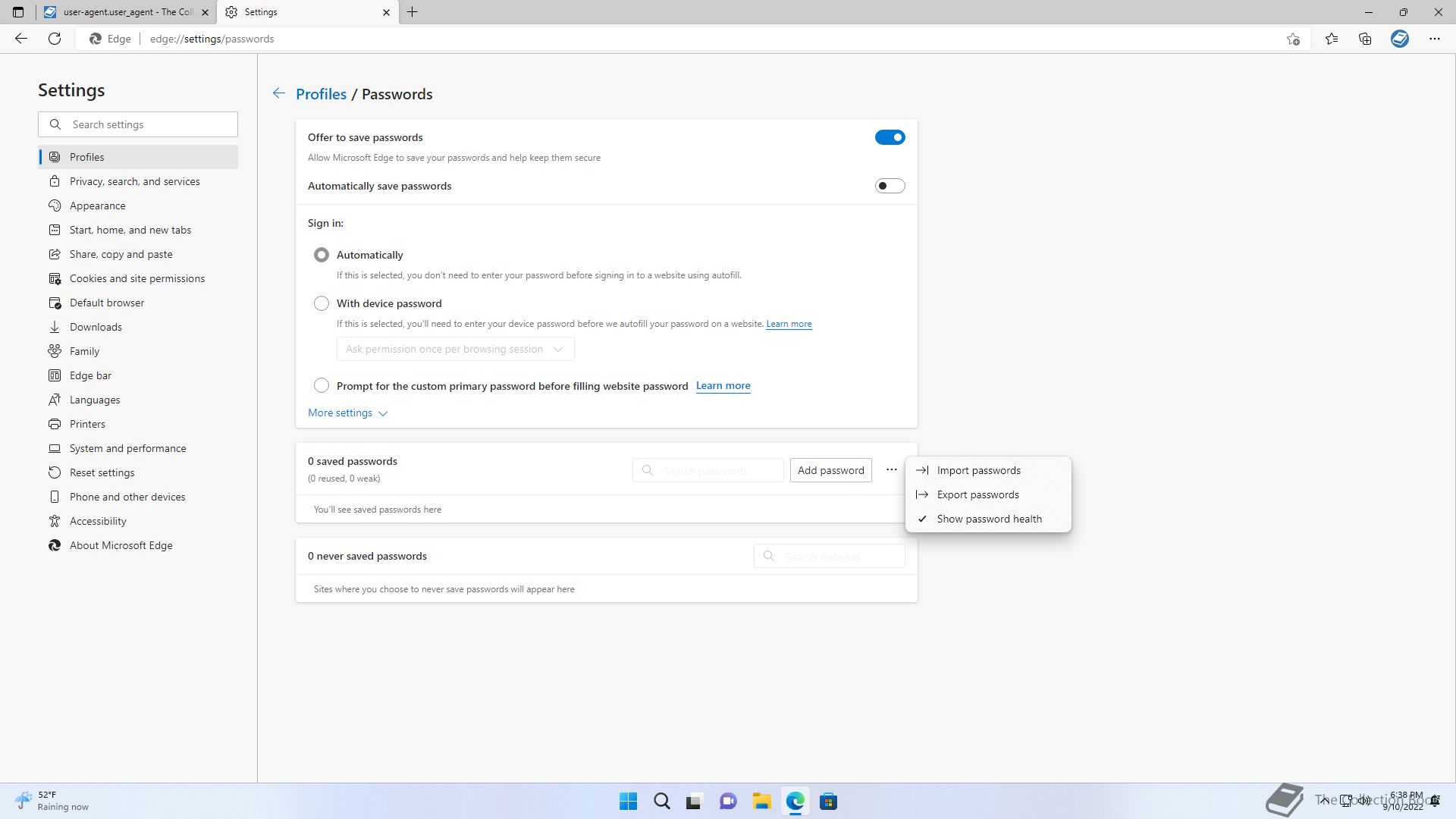Screen dimensions: 1456x819
Task: Choose Import passwords
Action: point(988,470)
